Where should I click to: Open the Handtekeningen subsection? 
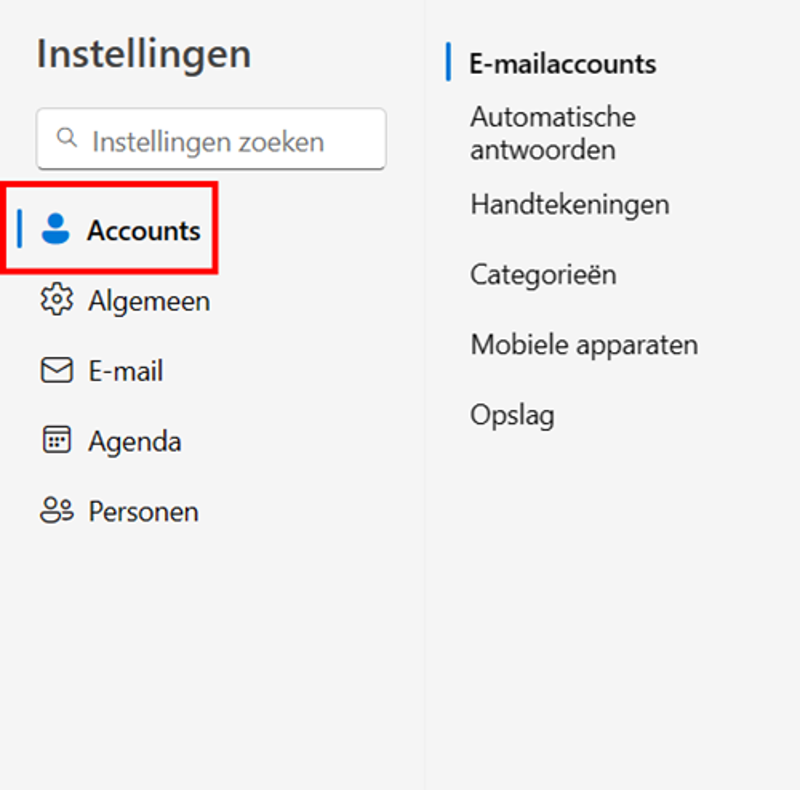(x=569, y=205)
